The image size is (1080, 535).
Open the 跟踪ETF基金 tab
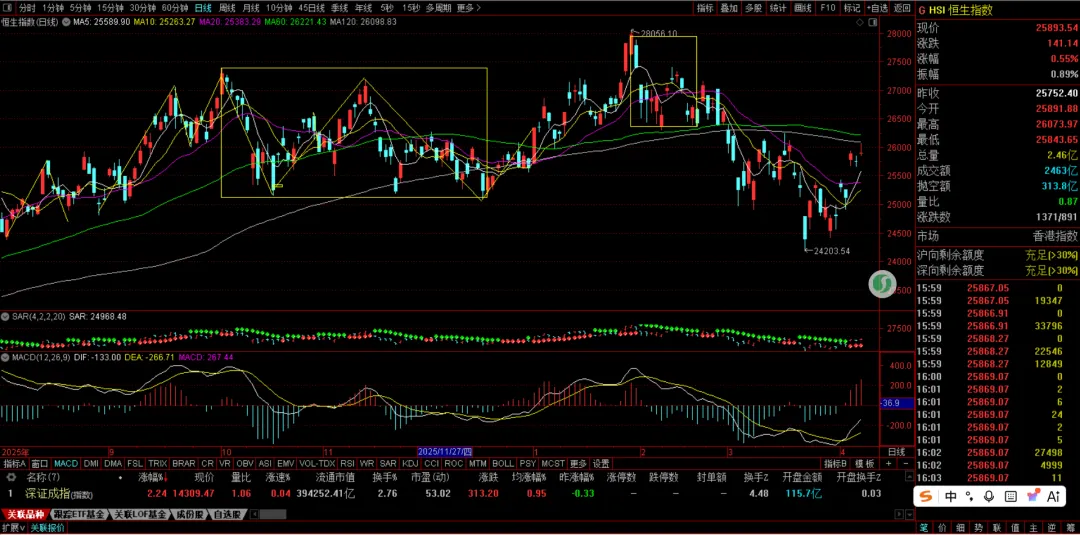click(x=80, y=514)
